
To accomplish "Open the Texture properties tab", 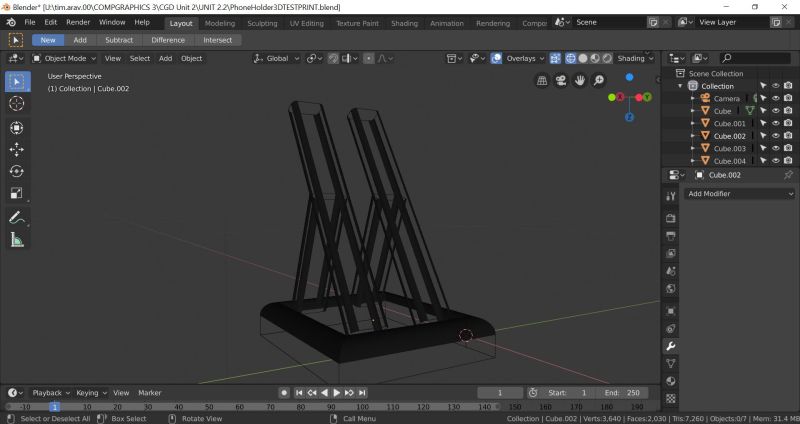I will tap(671, 398).
